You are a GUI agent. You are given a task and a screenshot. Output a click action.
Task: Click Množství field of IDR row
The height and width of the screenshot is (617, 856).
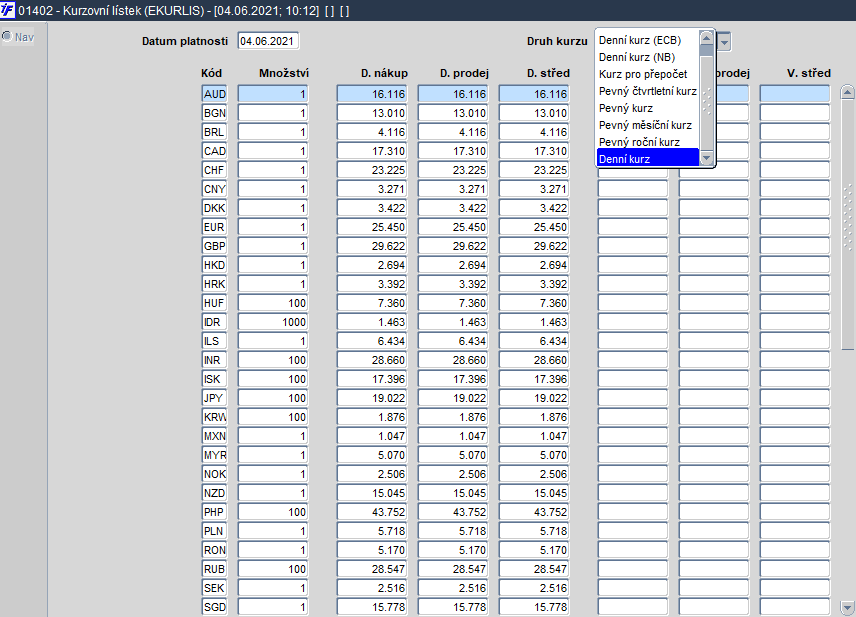point(273,322)
